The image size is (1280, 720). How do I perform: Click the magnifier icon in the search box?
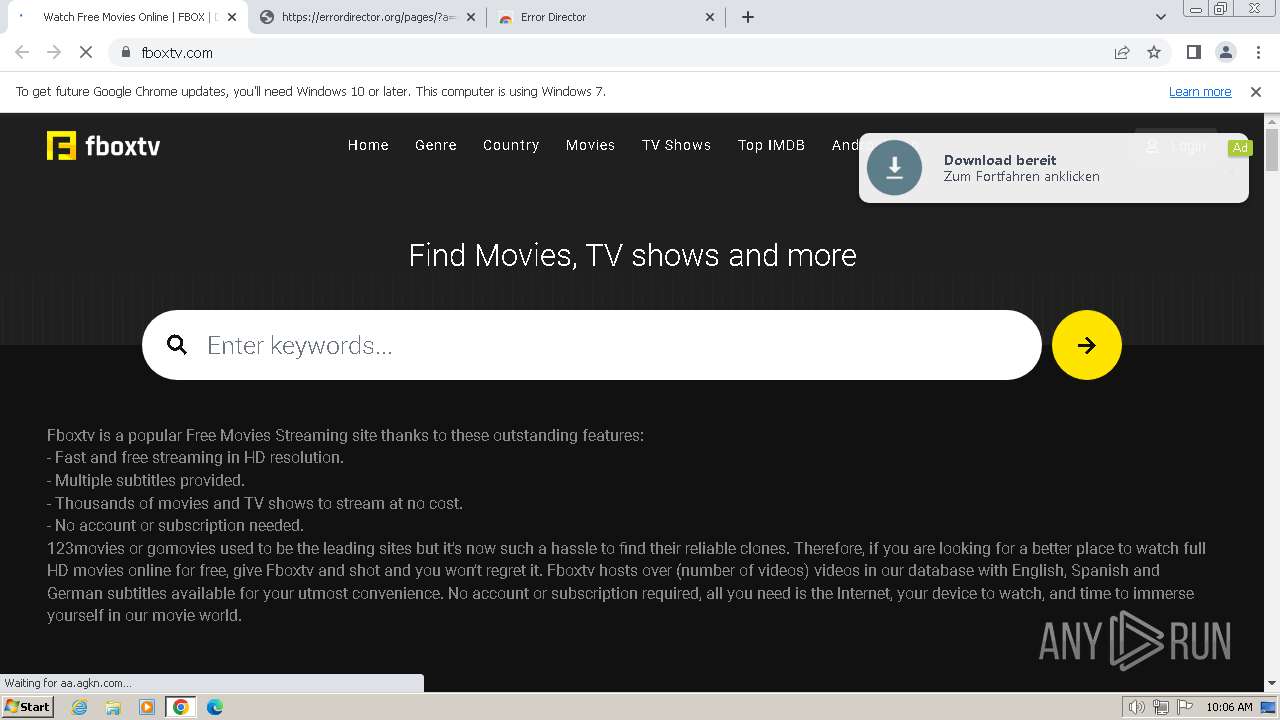177,345
